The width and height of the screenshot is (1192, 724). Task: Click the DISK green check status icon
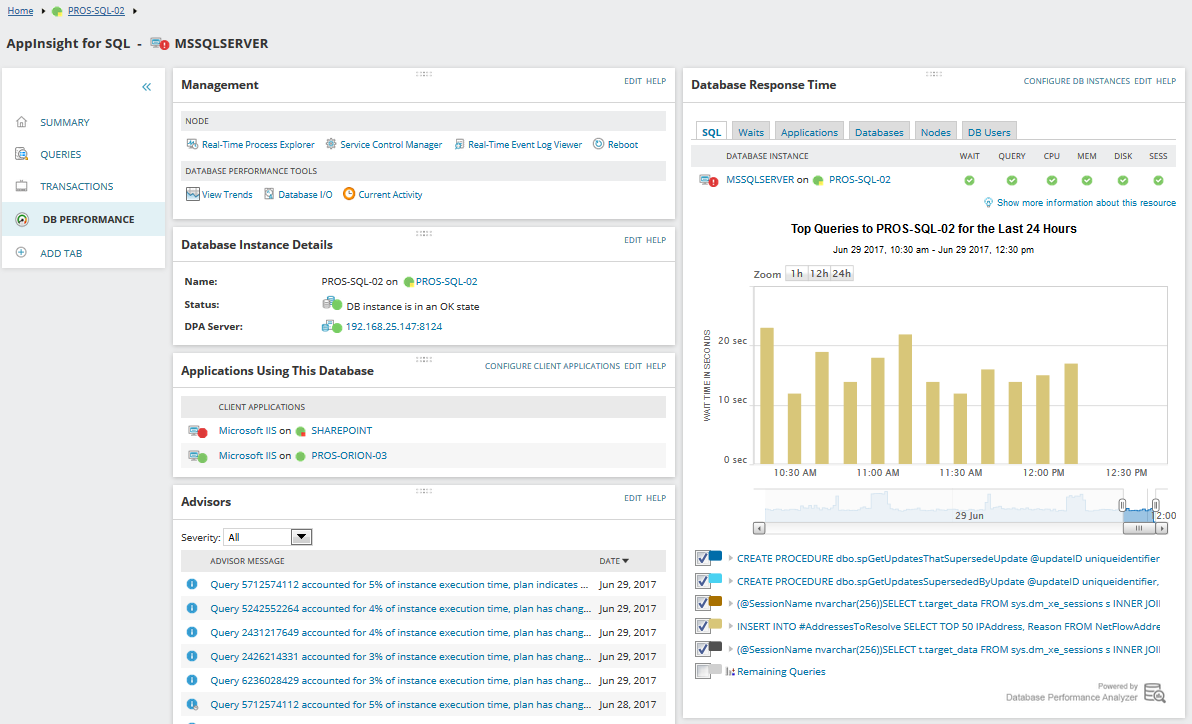pyautogui.click(x=1123, y=180)
